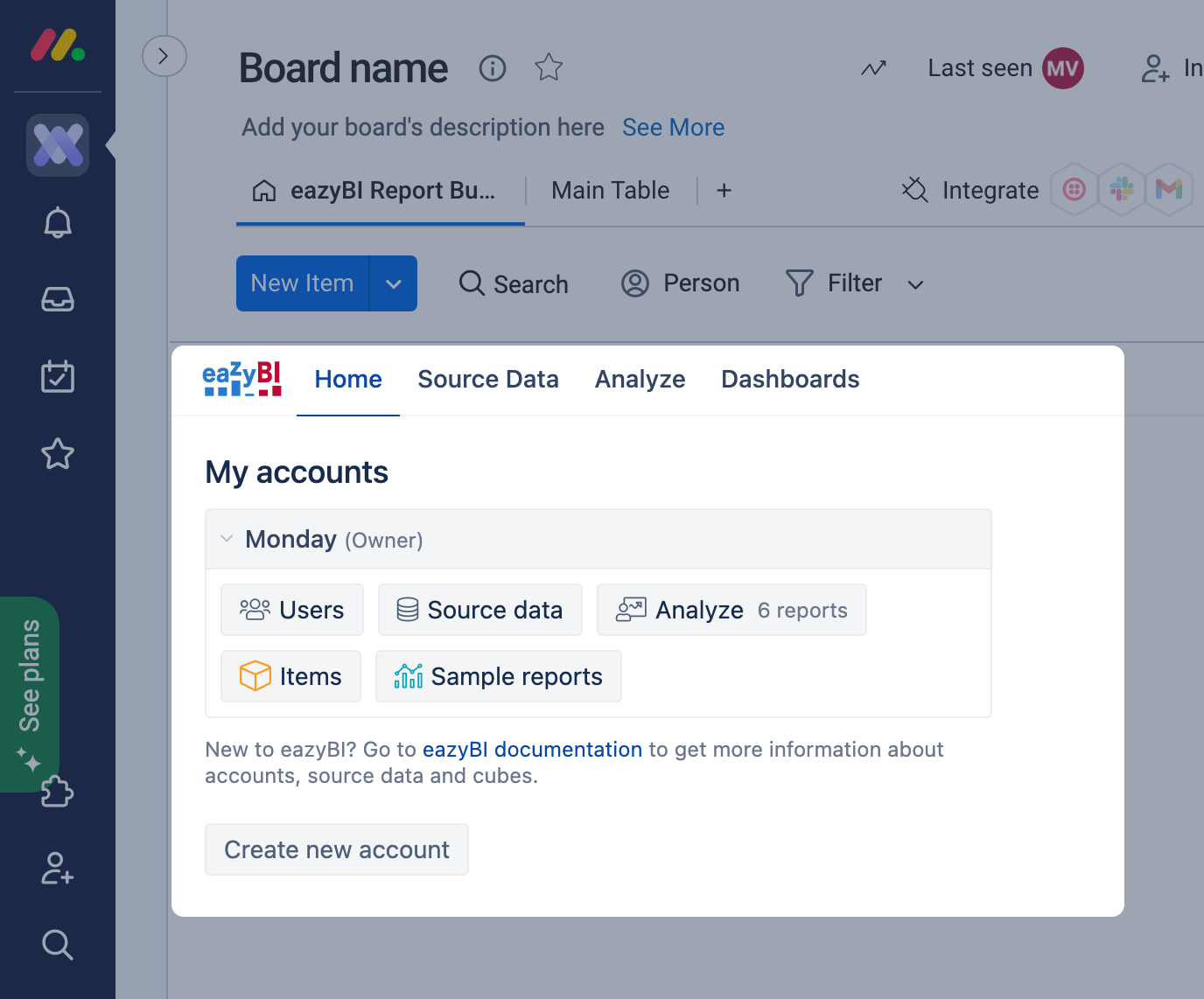Open the eazyBI Source Data tab
1204x999 pixels.
487,379
